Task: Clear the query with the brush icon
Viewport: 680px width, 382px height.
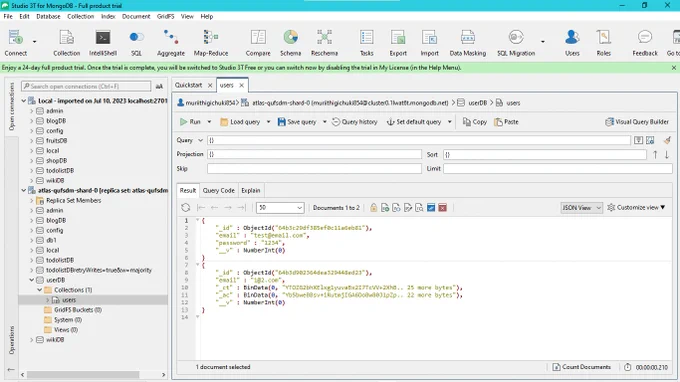Action: (667, 140)
